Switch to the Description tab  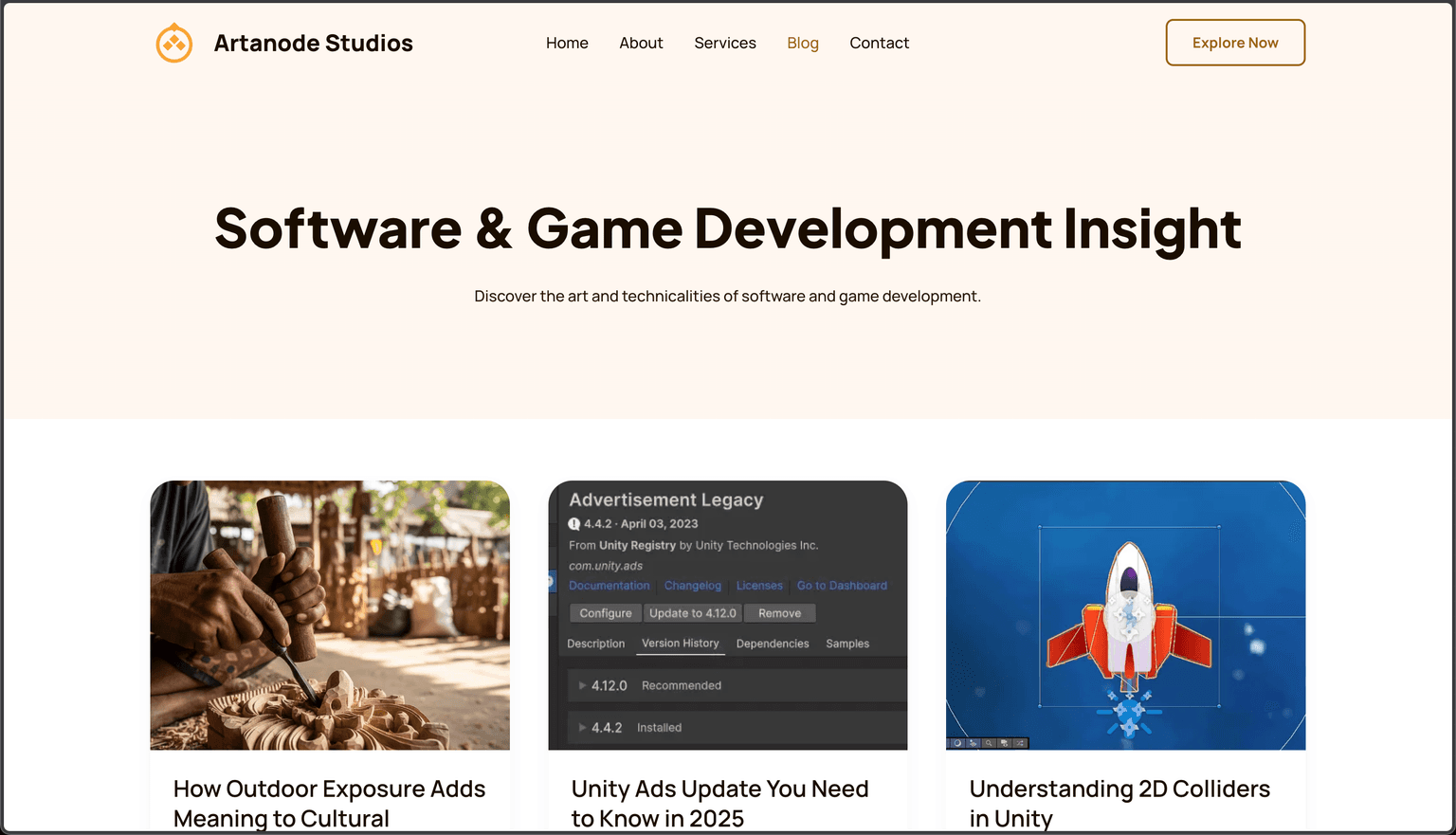(595, 644)
